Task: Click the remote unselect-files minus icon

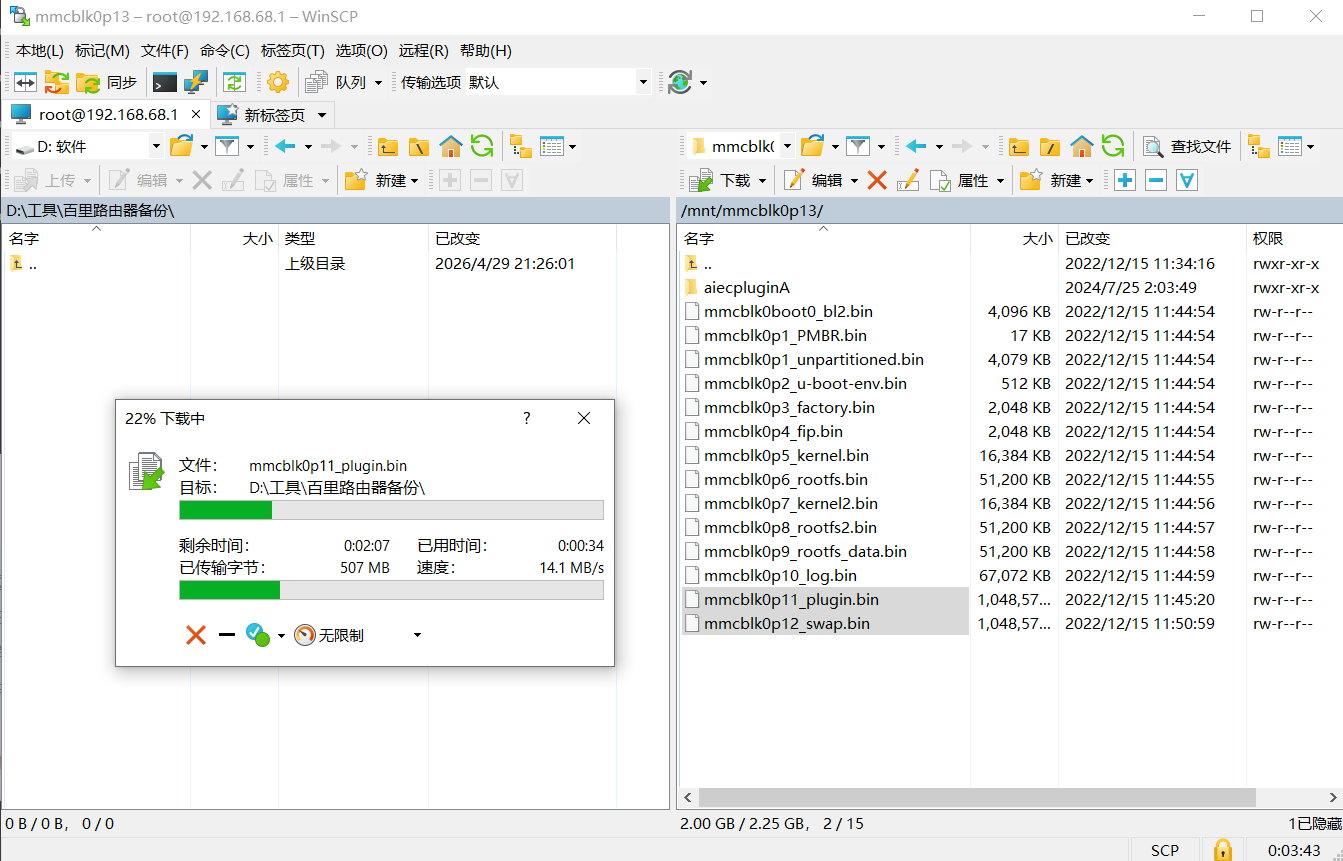Action: pyautogui.click(x=1156, y=180)
